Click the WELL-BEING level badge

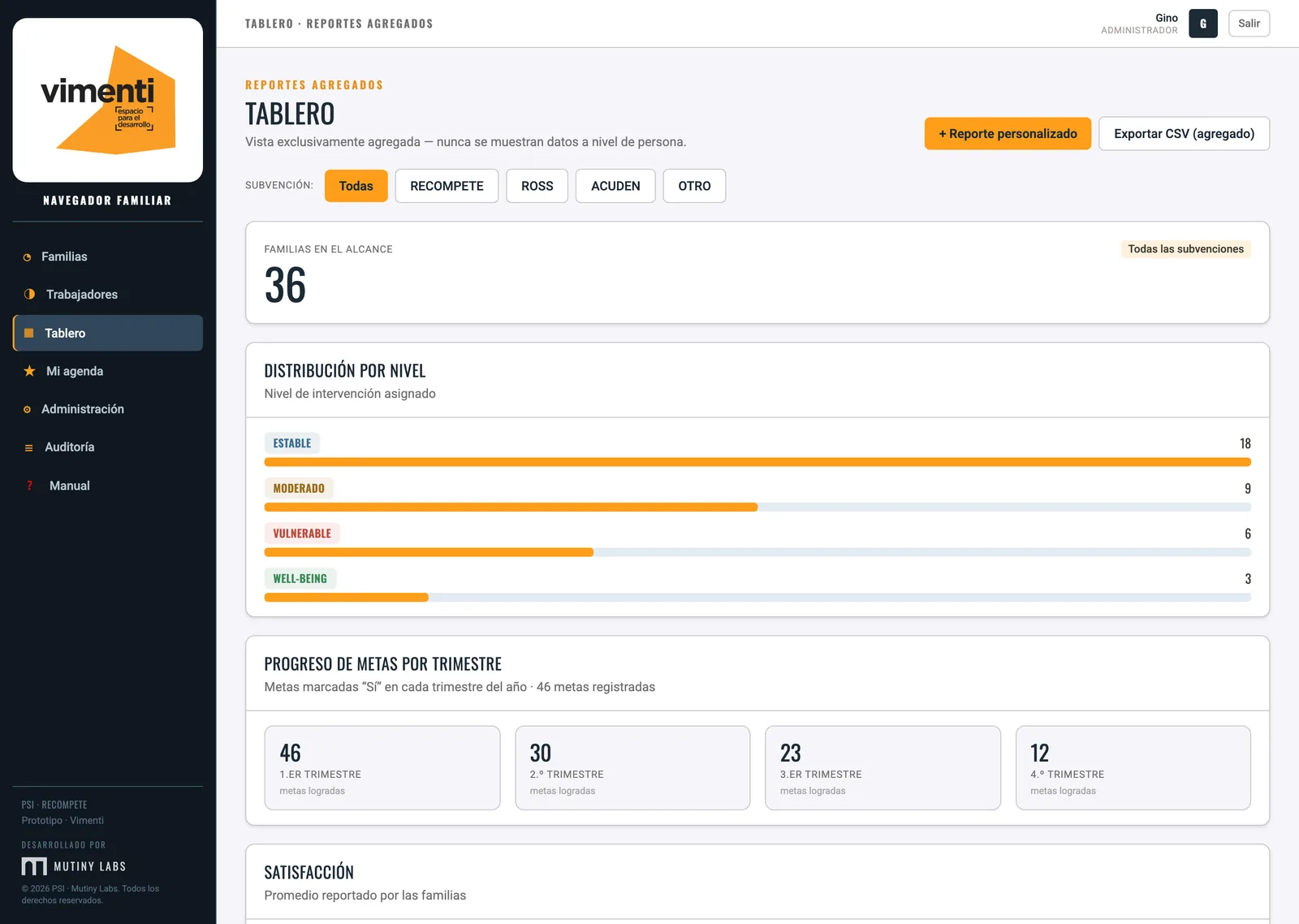(x=300, y=578)
